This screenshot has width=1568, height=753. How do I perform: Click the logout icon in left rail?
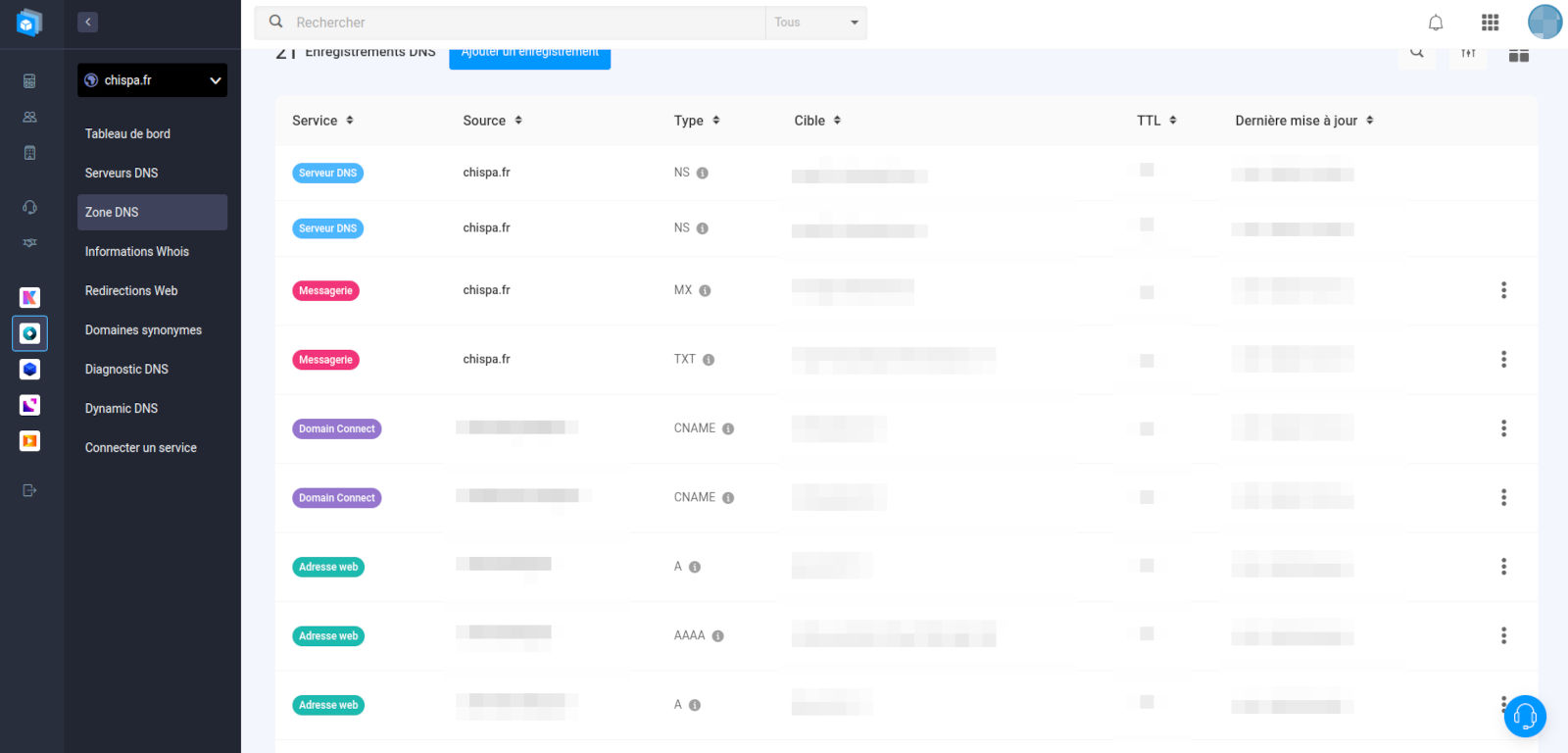click(x=29, y=490)
